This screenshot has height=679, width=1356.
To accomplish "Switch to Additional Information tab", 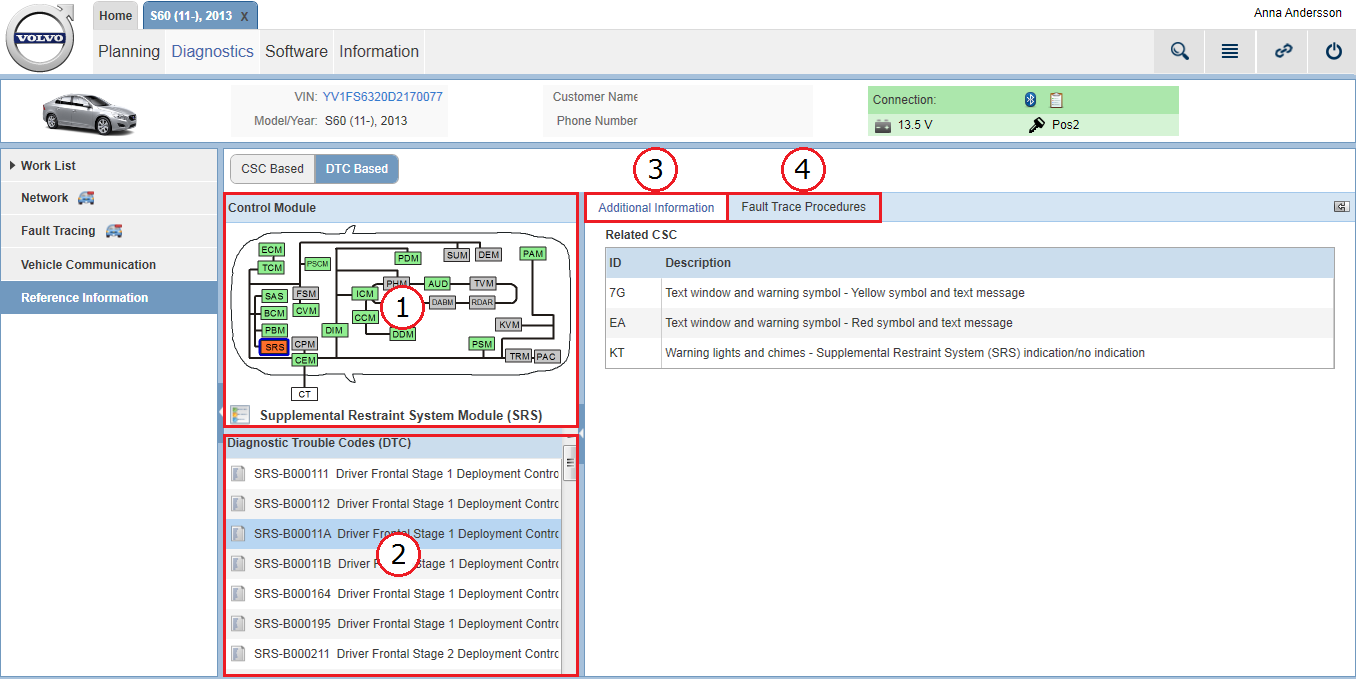I will (656, 208).
